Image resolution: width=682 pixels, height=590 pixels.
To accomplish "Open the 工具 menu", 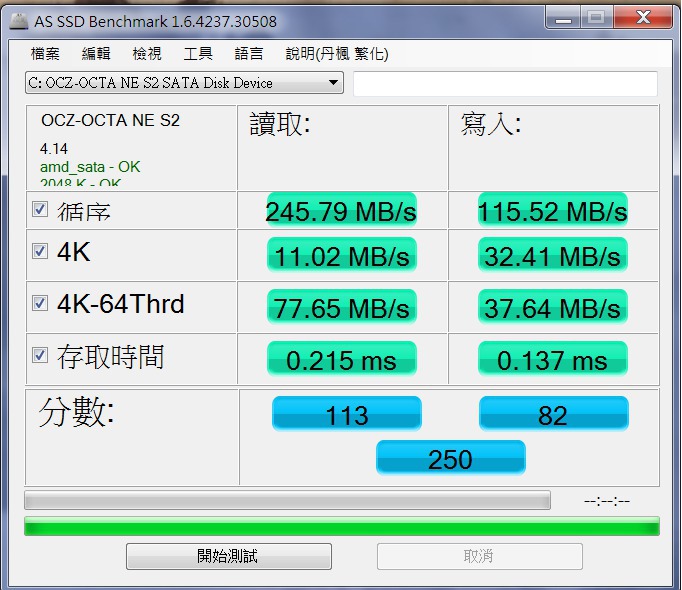I will tap(198, 54).
